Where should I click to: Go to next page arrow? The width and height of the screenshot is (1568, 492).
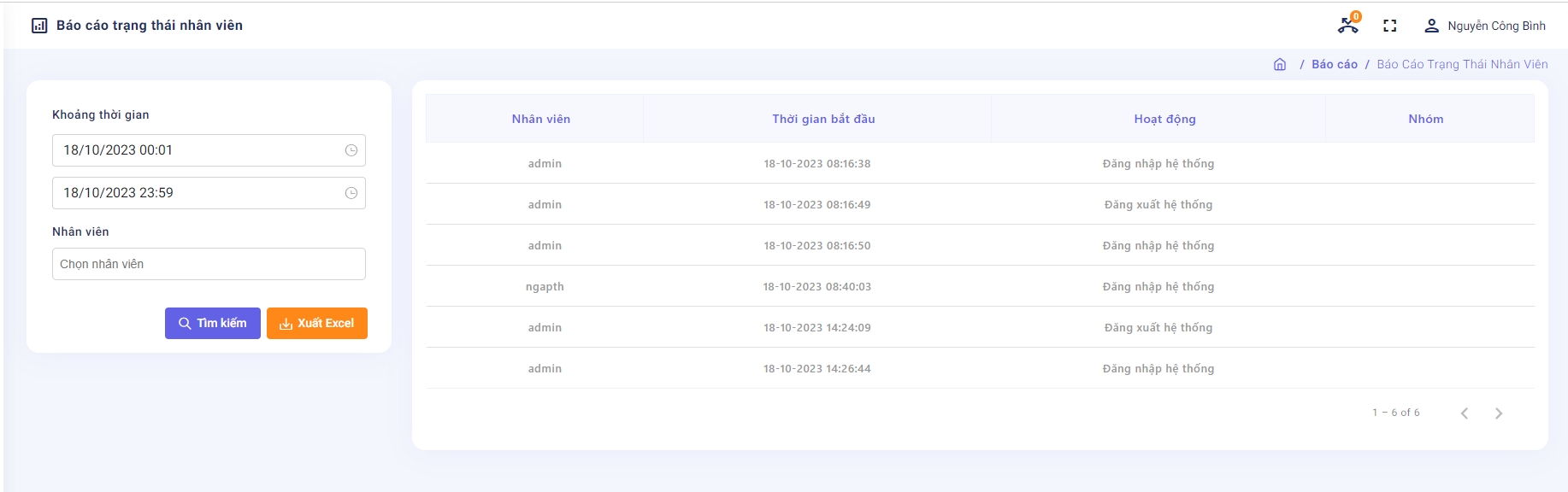tap(1499, 413)
